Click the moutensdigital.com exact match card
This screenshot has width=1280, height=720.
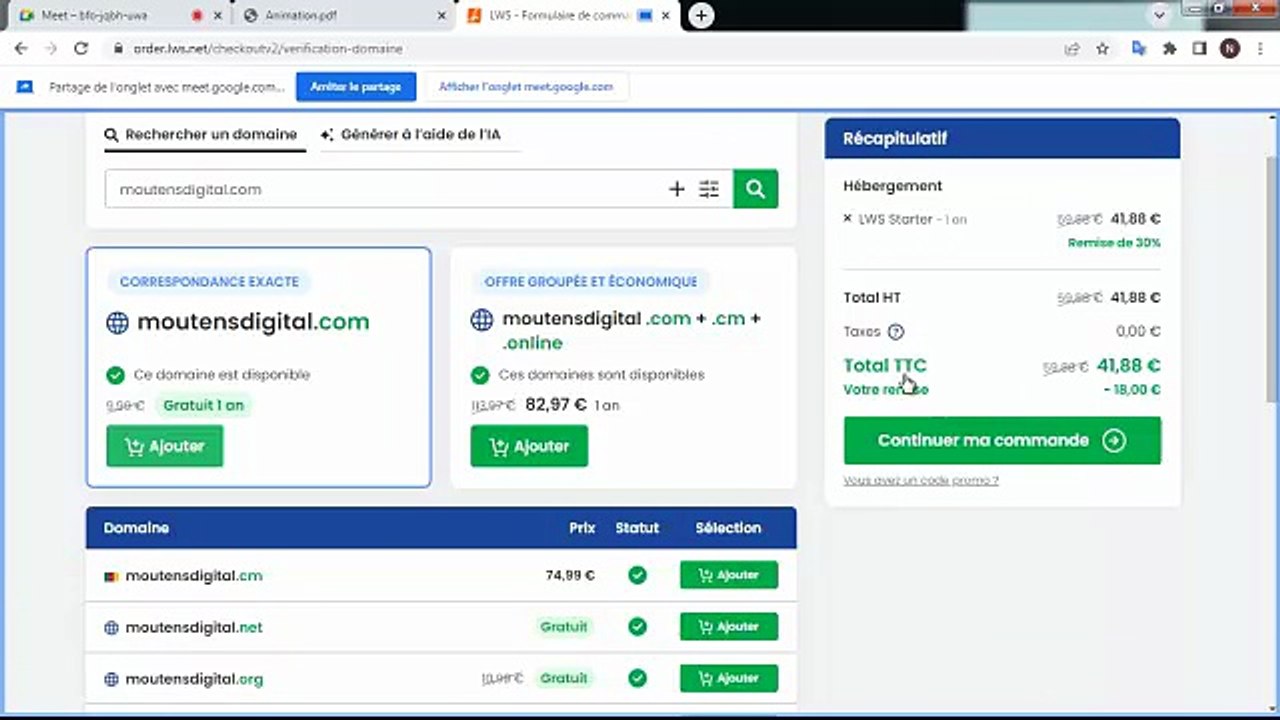point(259,367)
